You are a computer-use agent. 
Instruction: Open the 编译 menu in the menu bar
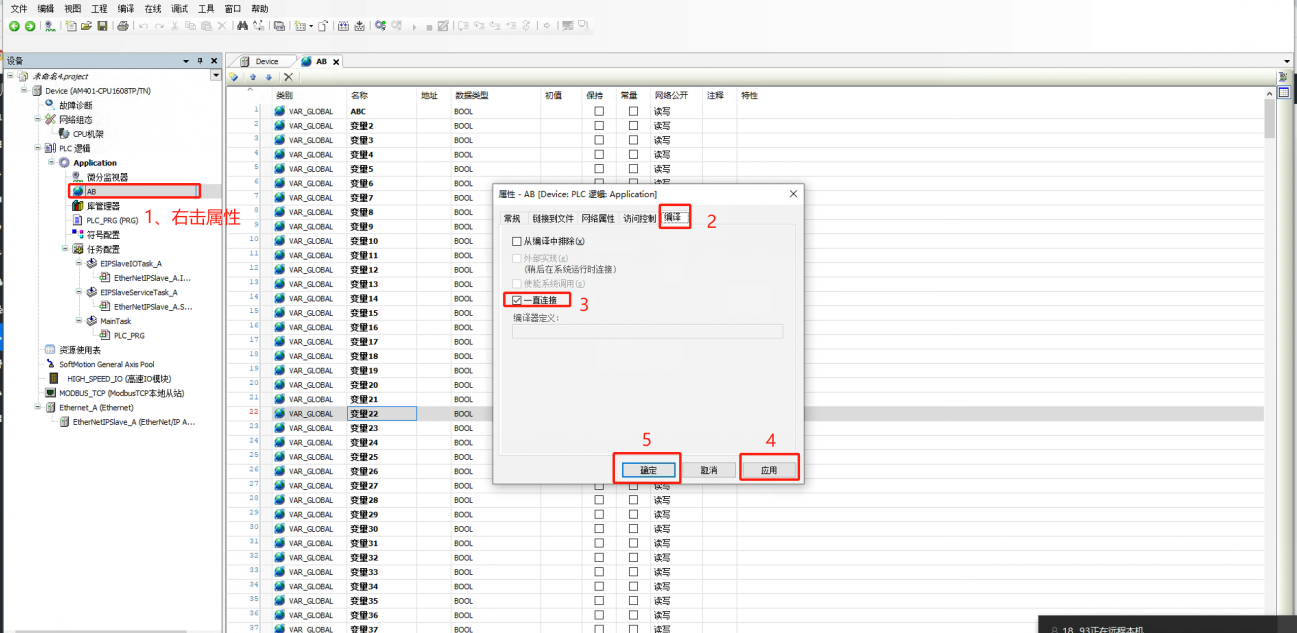pyautogui.click(x=125, y=8)
